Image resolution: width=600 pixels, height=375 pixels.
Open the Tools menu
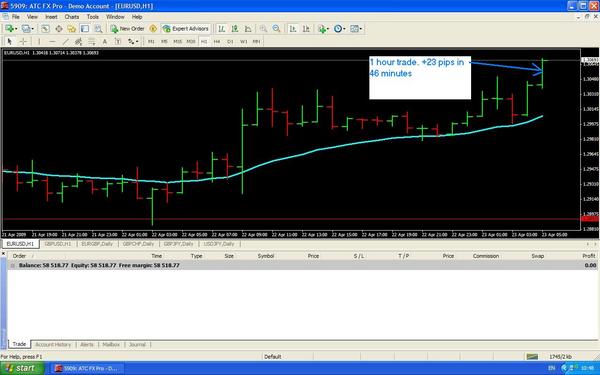click(x=93, y=17)
